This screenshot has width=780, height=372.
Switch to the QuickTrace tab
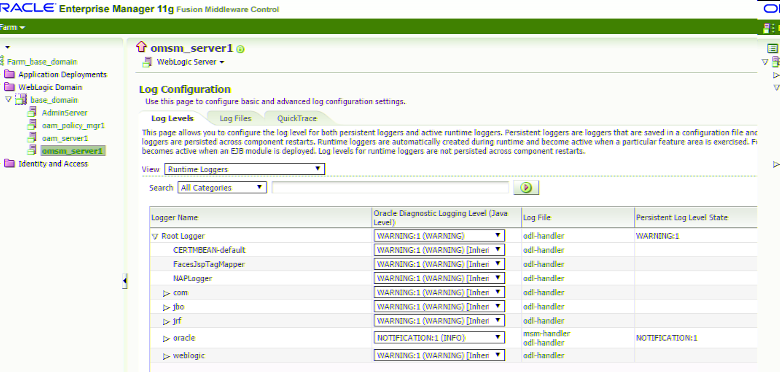tap(296, 118)
